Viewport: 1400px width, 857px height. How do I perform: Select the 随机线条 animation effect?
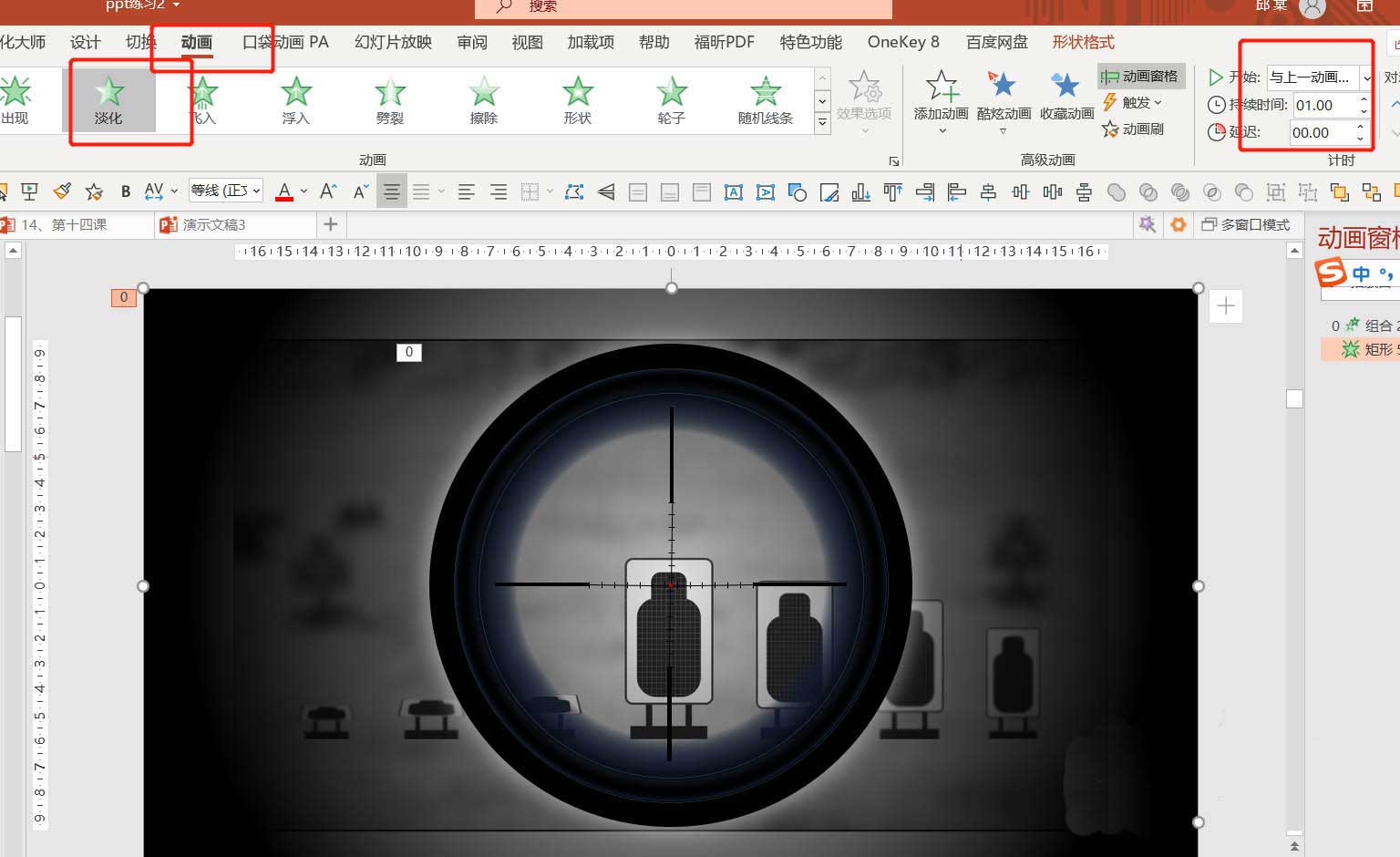tap(765, 97)
